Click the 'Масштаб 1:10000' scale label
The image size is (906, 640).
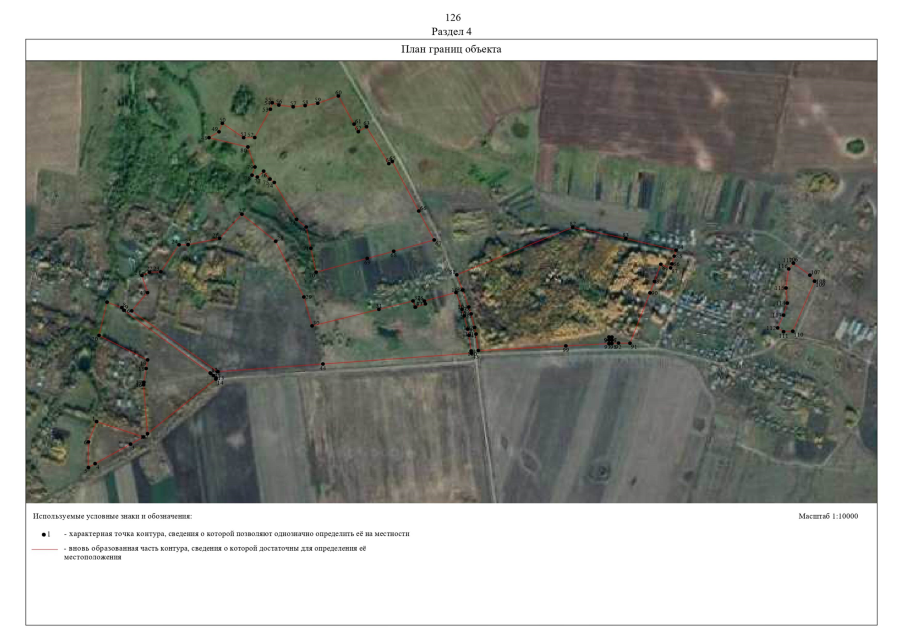click(x=828, y=516)
